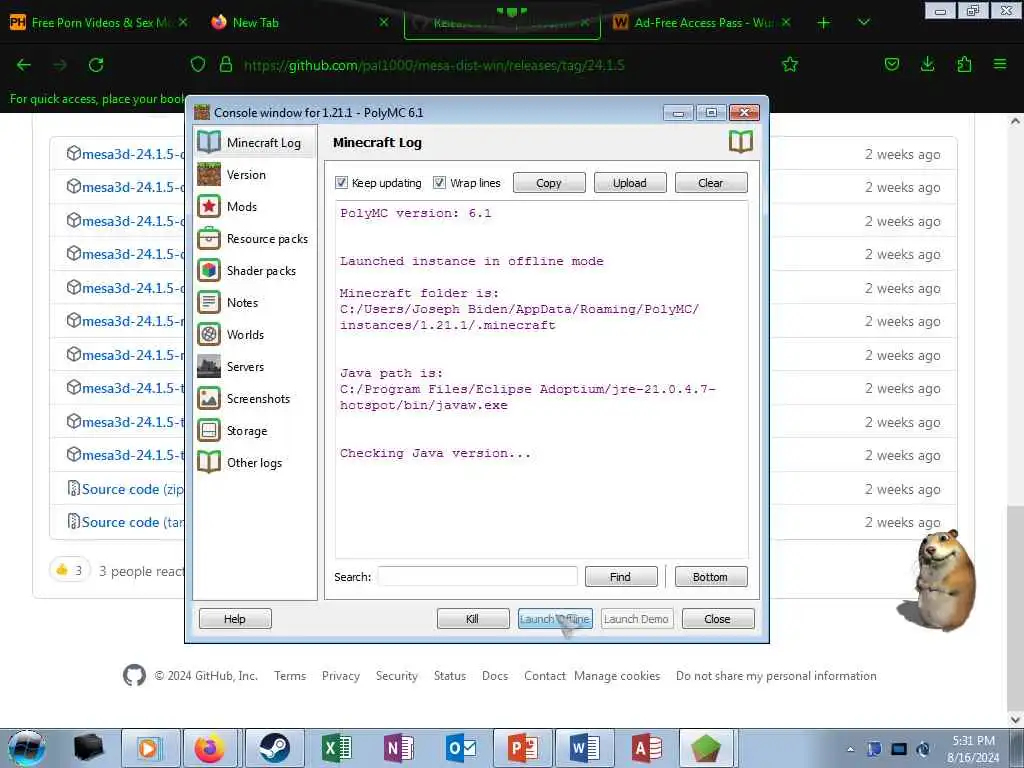Click the shield tracking protection icon

tap(198, 65)
